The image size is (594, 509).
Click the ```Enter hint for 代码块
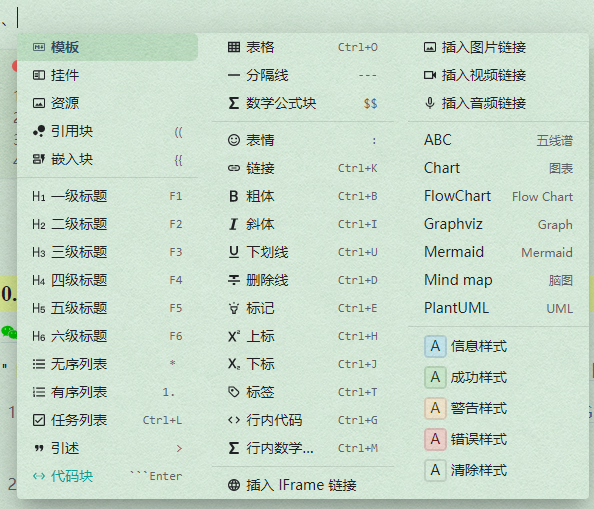click(156, 476)
